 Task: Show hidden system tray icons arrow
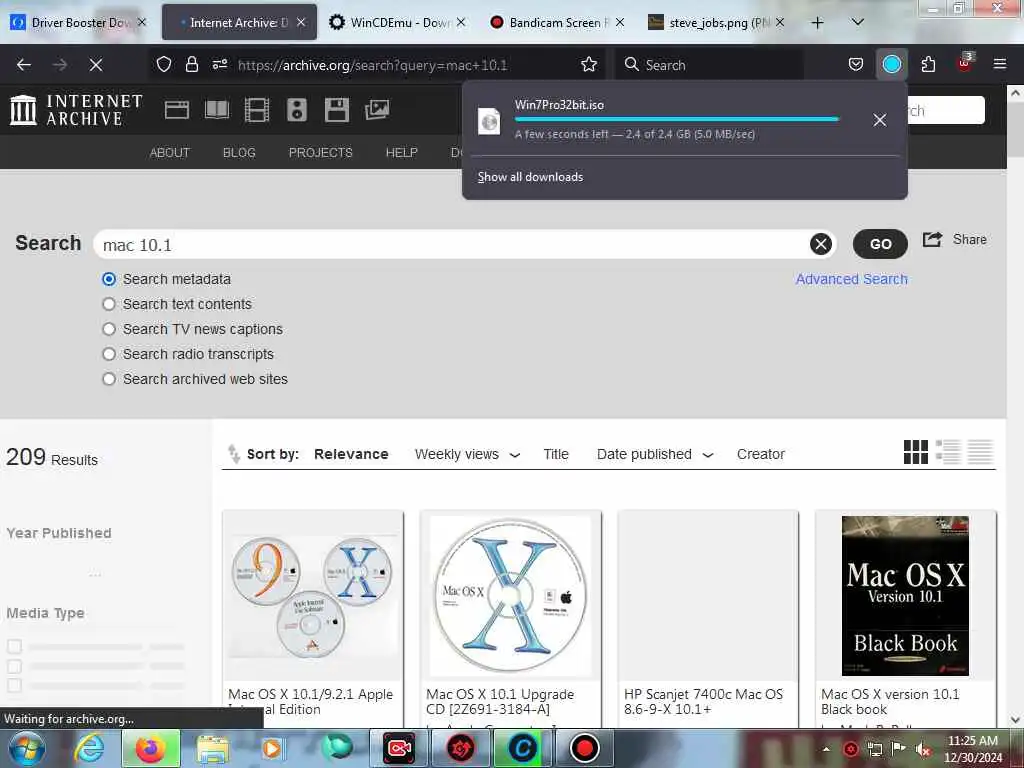[x=826, y=749]
